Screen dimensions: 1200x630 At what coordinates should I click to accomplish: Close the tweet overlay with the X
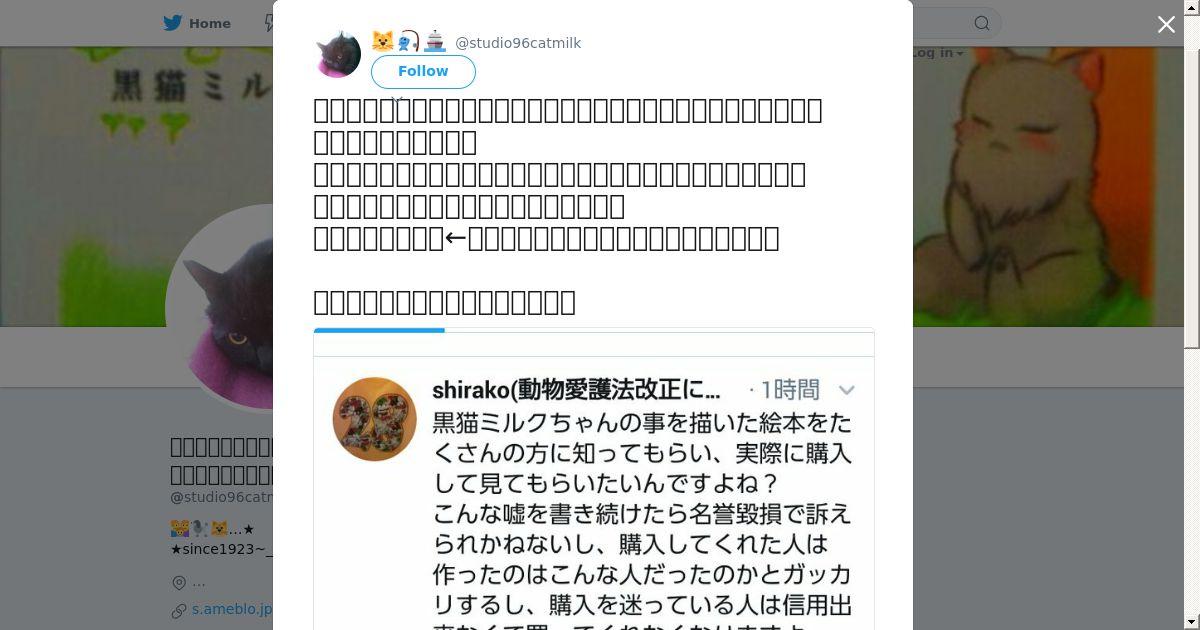point(1166,24)
